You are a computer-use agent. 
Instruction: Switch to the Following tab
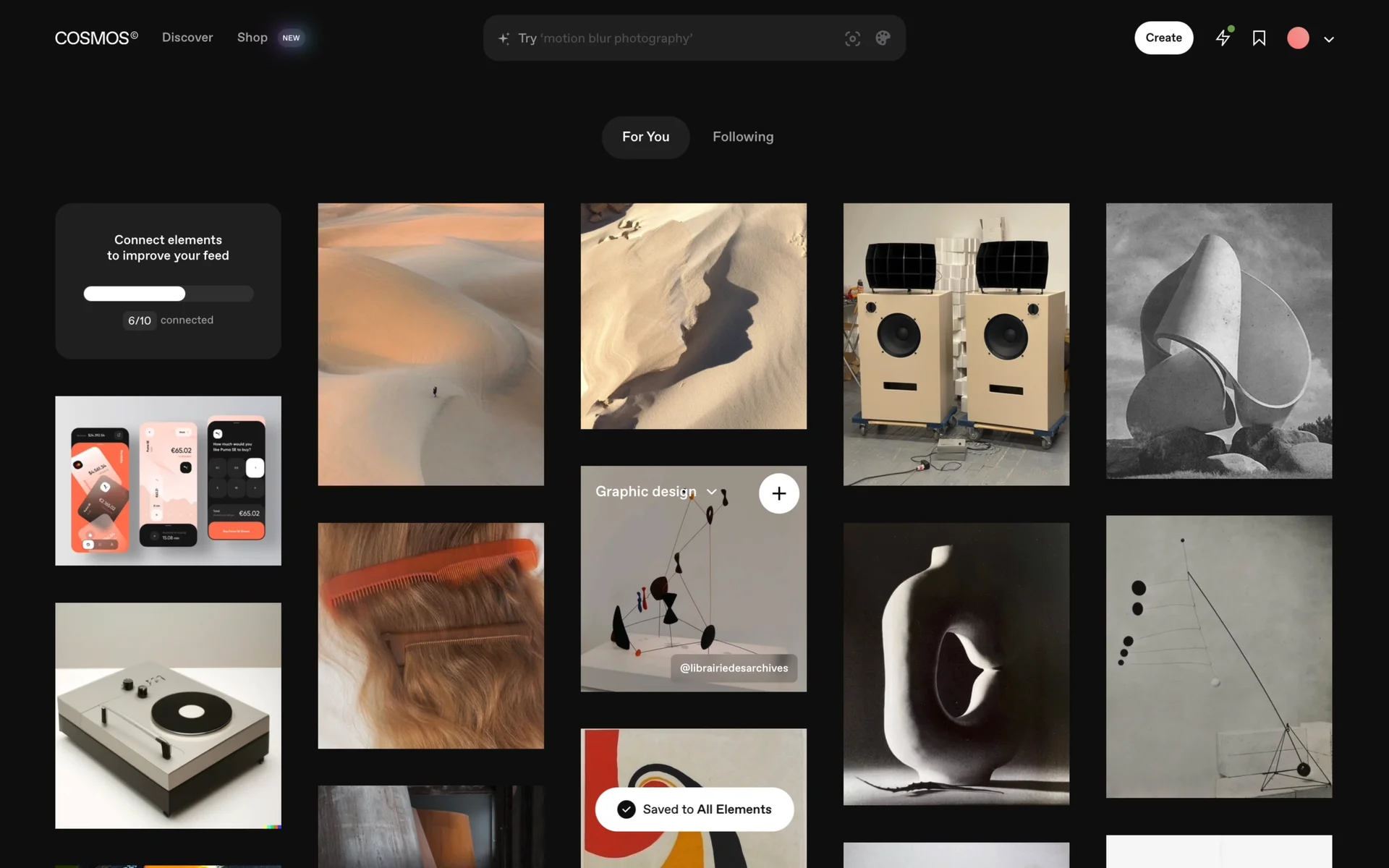[x=743, y=137]
